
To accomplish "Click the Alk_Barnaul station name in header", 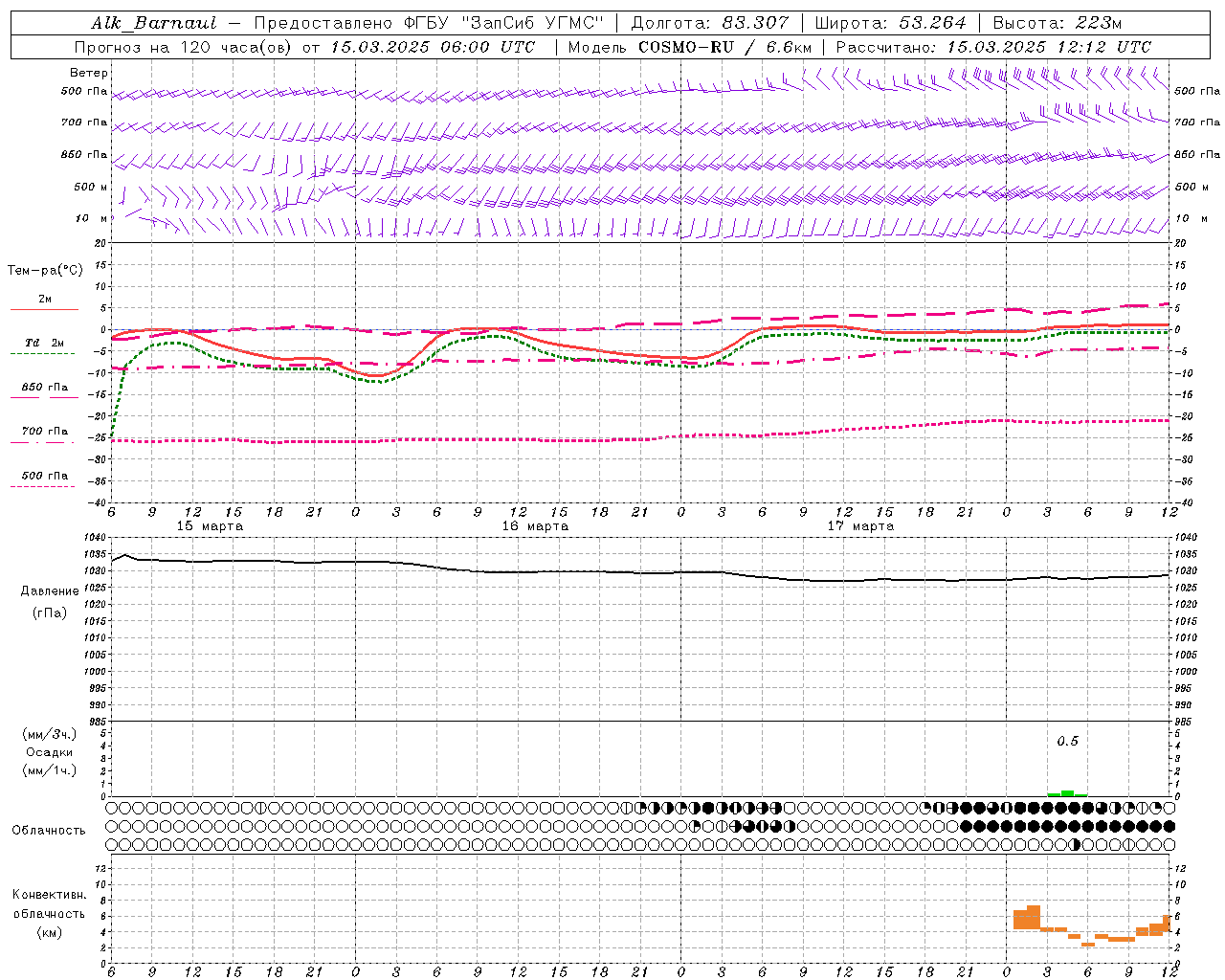I will [154, 23].
